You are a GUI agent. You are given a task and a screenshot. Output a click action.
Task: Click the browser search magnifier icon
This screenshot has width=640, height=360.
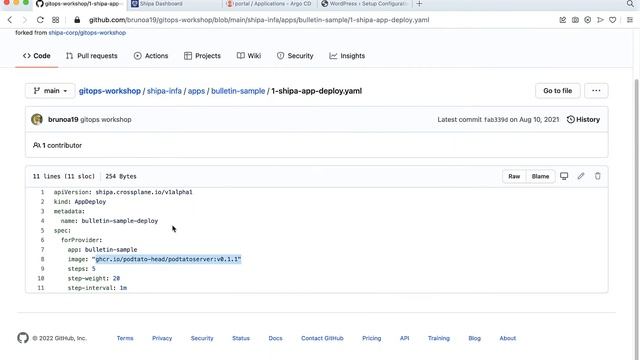[630, 4]
